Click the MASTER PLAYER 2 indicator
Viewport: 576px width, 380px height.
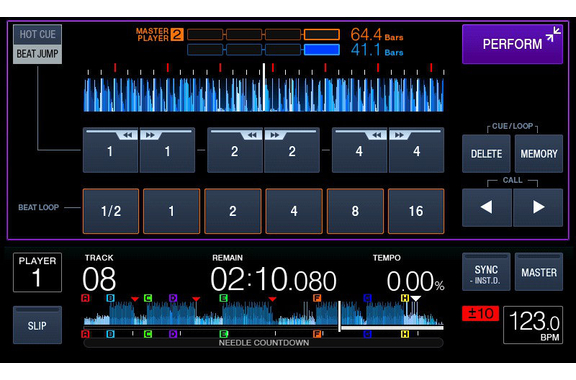pos(159,35)
